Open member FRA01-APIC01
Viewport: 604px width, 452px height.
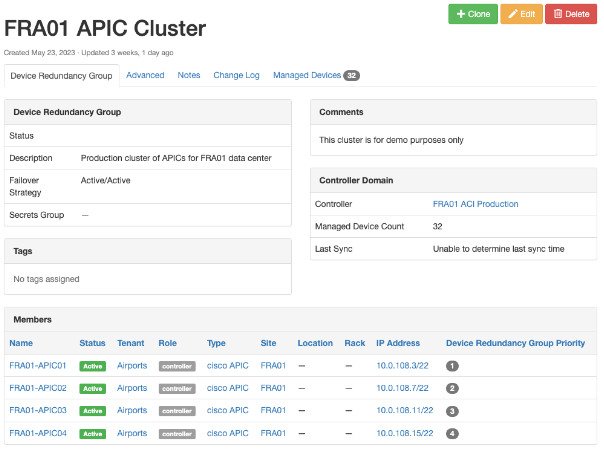[x=38, y=366]
